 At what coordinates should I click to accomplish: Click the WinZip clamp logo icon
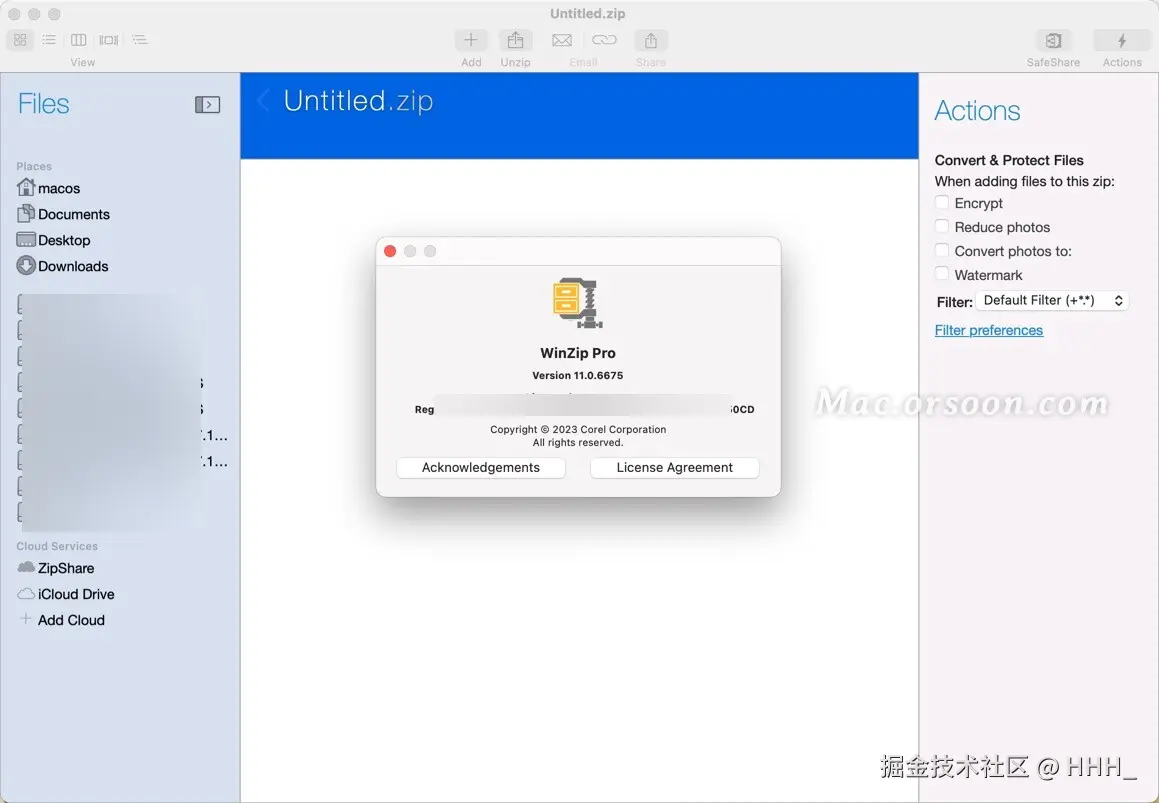tap(578, 302)
